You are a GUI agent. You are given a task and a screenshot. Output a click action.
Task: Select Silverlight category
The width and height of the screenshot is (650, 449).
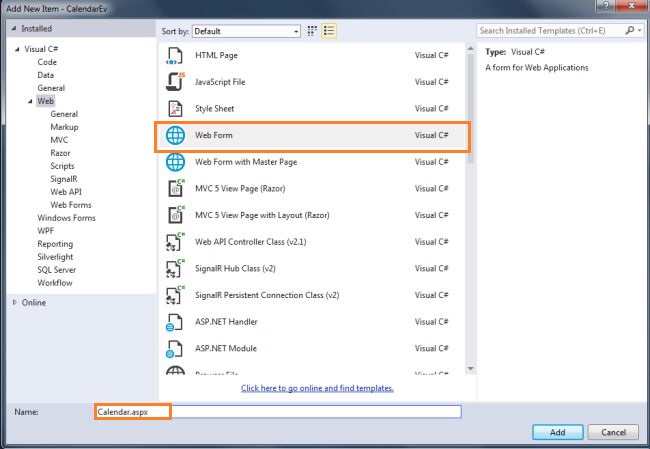pyautogui.click(x=55, y=257)
